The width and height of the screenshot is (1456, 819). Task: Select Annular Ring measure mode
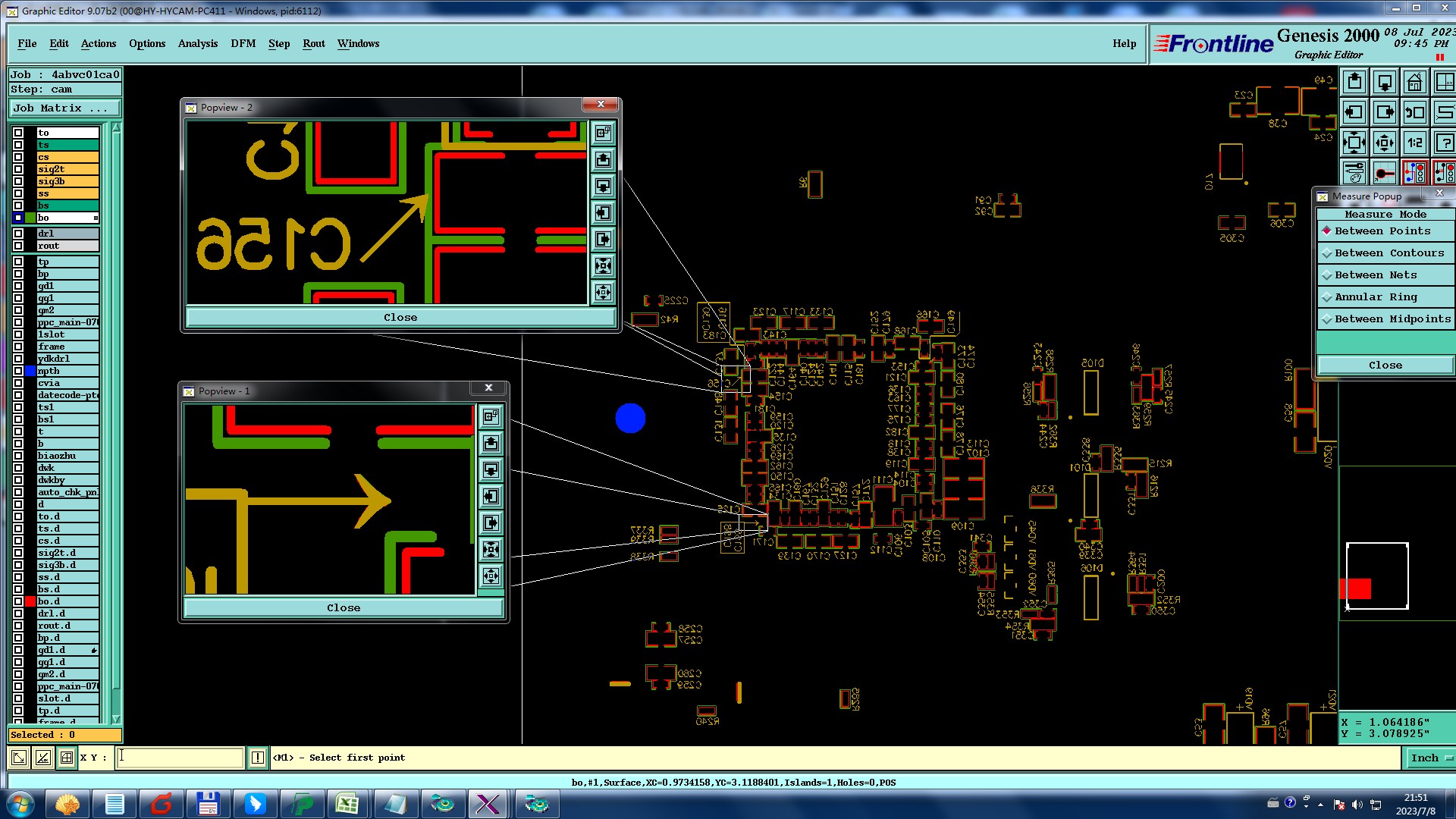[1376, 297]
